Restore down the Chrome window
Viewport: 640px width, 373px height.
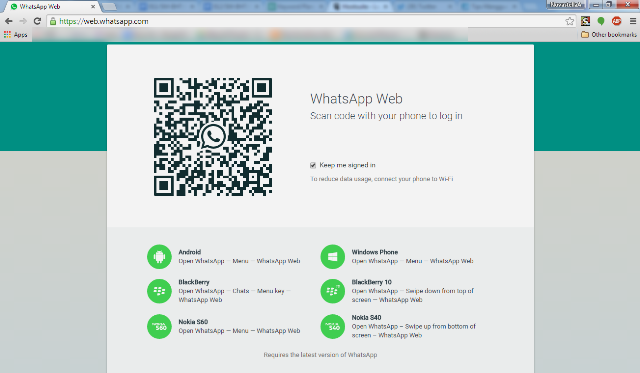click(x=609, y=4)
